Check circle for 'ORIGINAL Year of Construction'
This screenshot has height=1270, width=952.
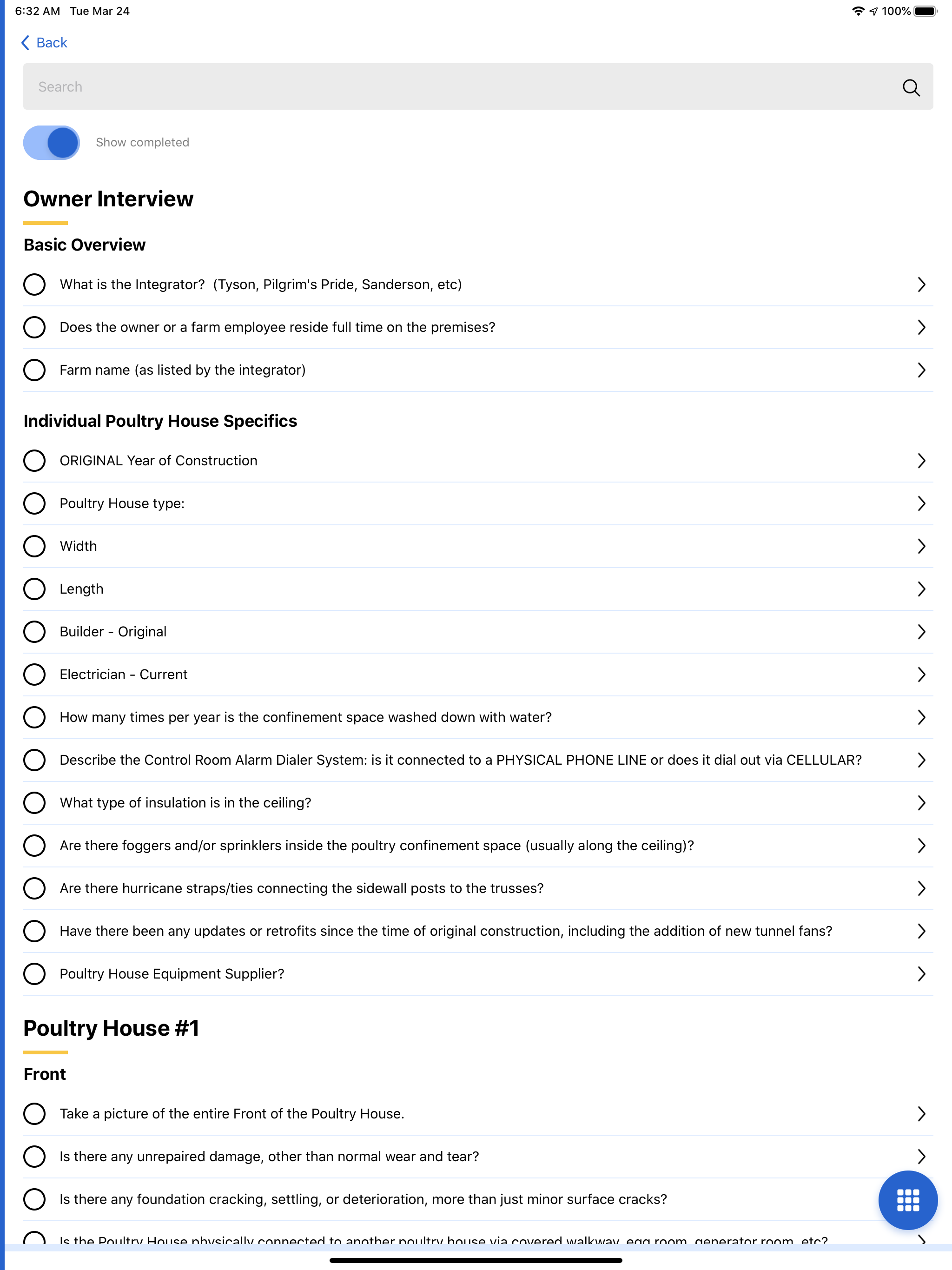(x=34, y=461)
